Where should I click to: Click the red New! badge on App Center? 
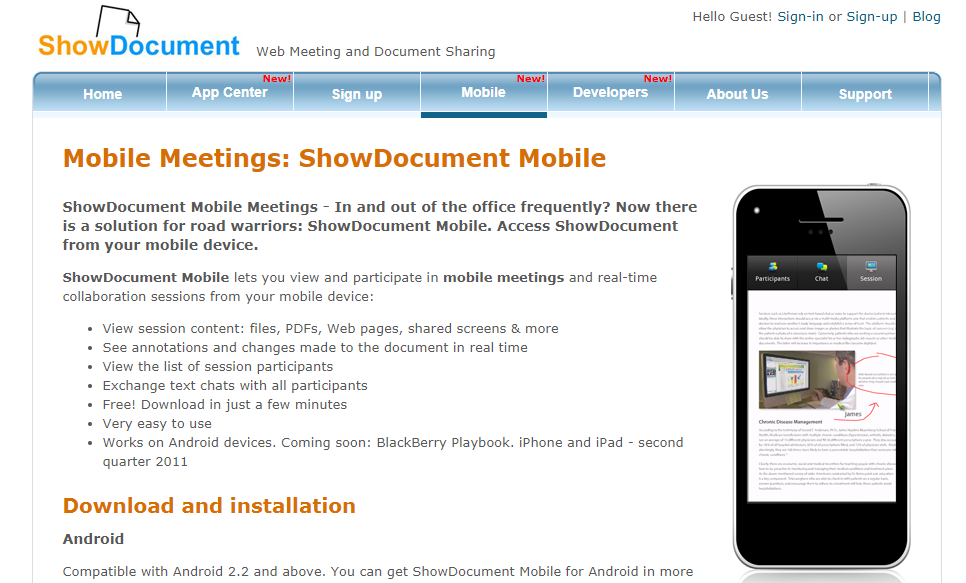tap(277, 79)
